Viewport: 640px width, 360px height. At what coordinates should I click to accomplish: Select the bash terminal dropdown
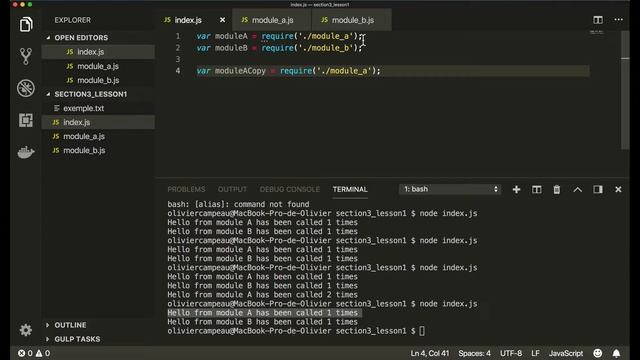[450, 189]
